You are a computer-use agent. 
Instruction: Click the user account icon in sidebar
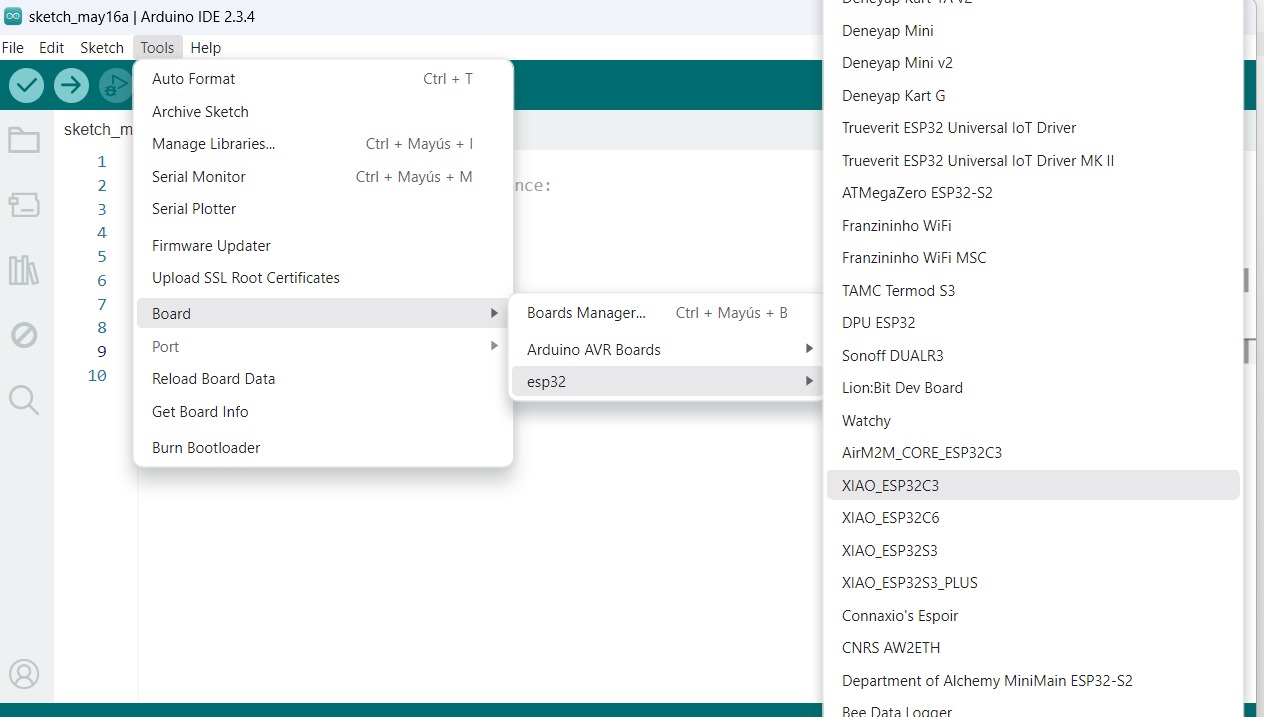click(x=24, y=674)
